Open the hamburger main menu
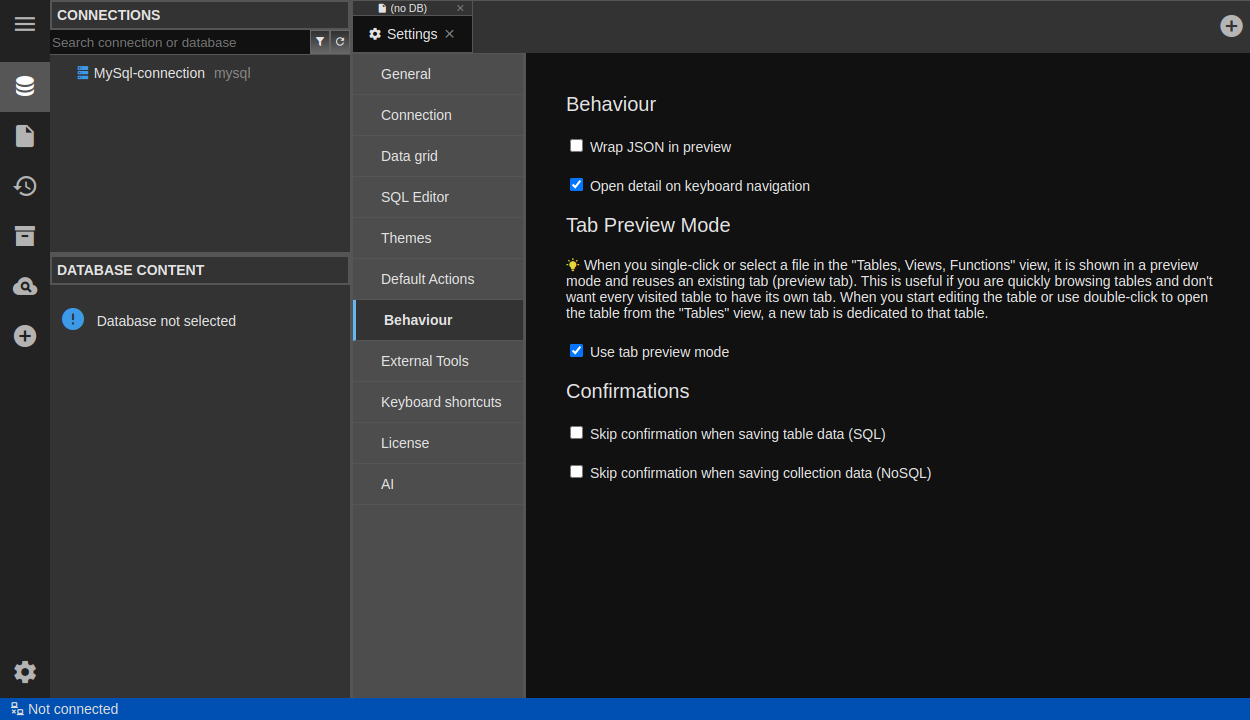The width and height of the screenshot is (1250, 720). [25, 24]
